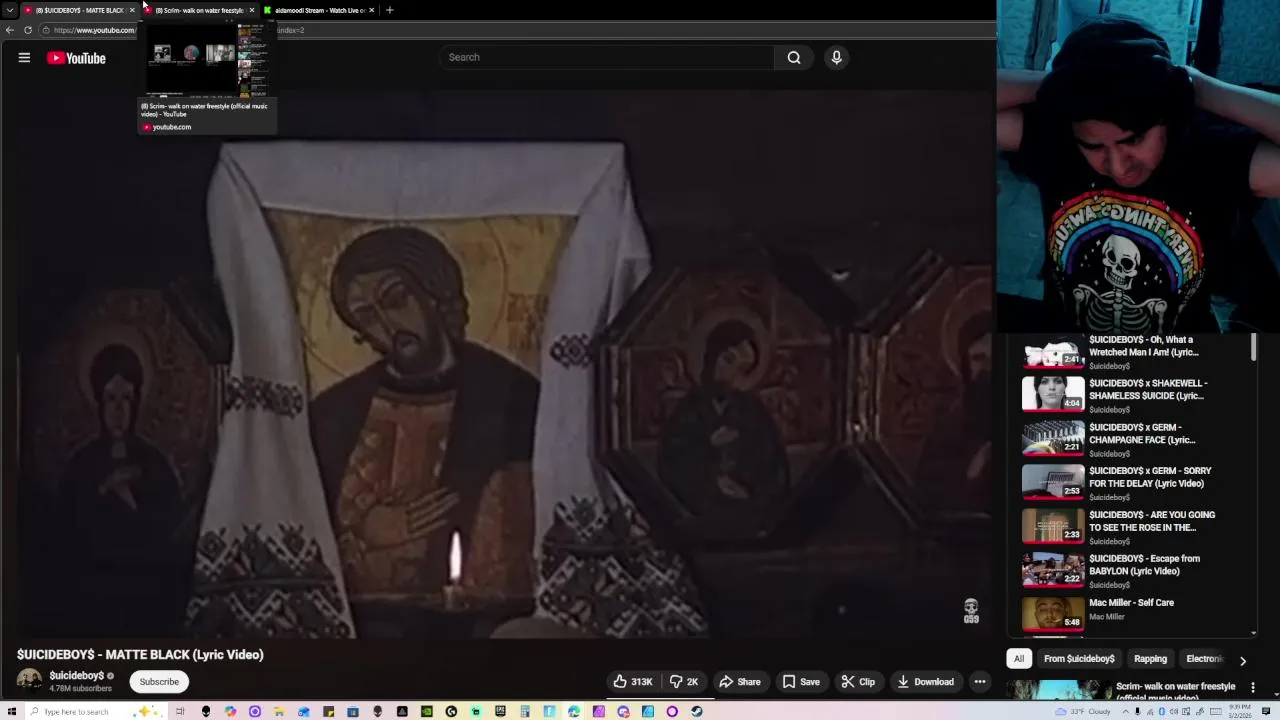Start voice search with microphone icon
The width and height of the screenshot is (1280, 720).
tap(837, 57)
